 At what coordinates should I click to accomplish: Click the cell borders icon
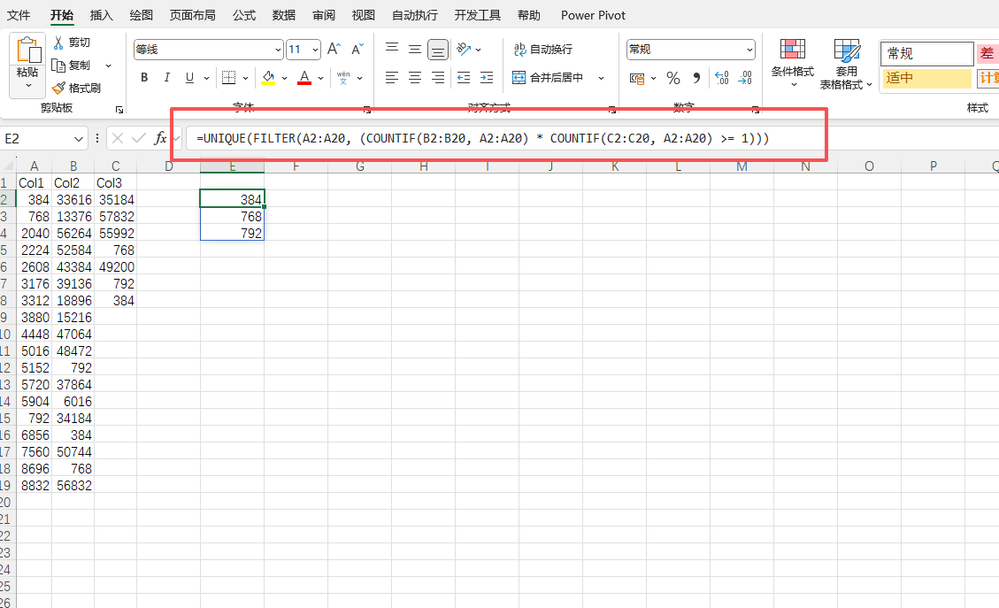coord(228,77)
